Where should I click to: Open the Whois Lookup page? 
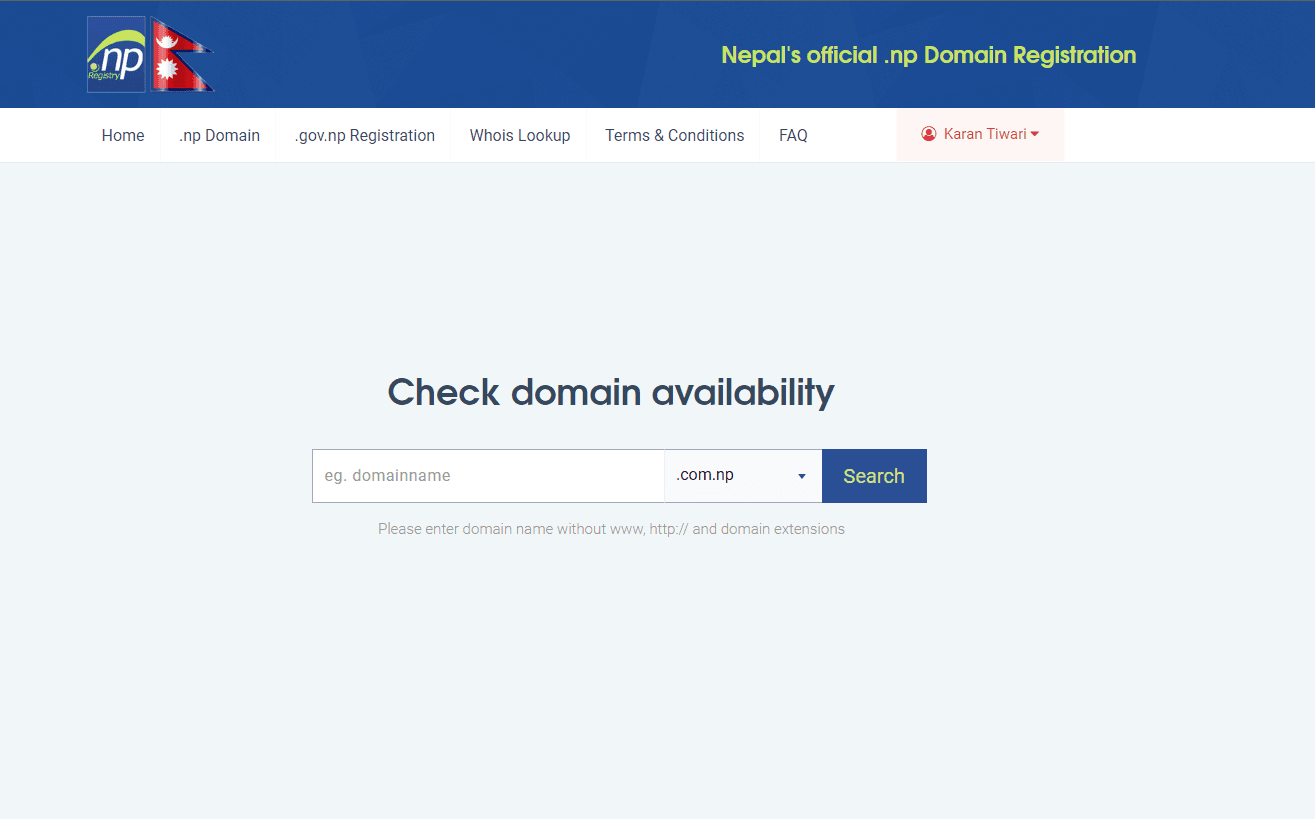pyautogui.click(x=519, y=135)
